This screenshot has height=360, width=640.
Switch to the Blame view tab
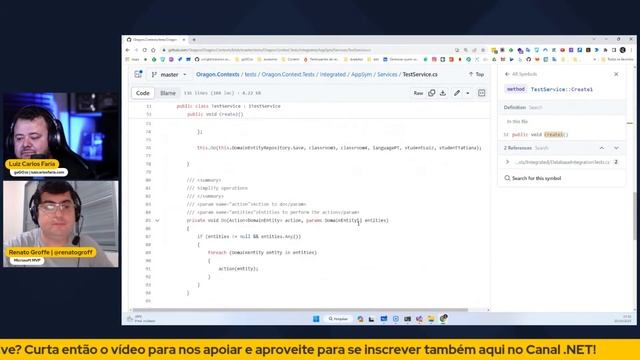pyautogui.click(x=168, y=93)
